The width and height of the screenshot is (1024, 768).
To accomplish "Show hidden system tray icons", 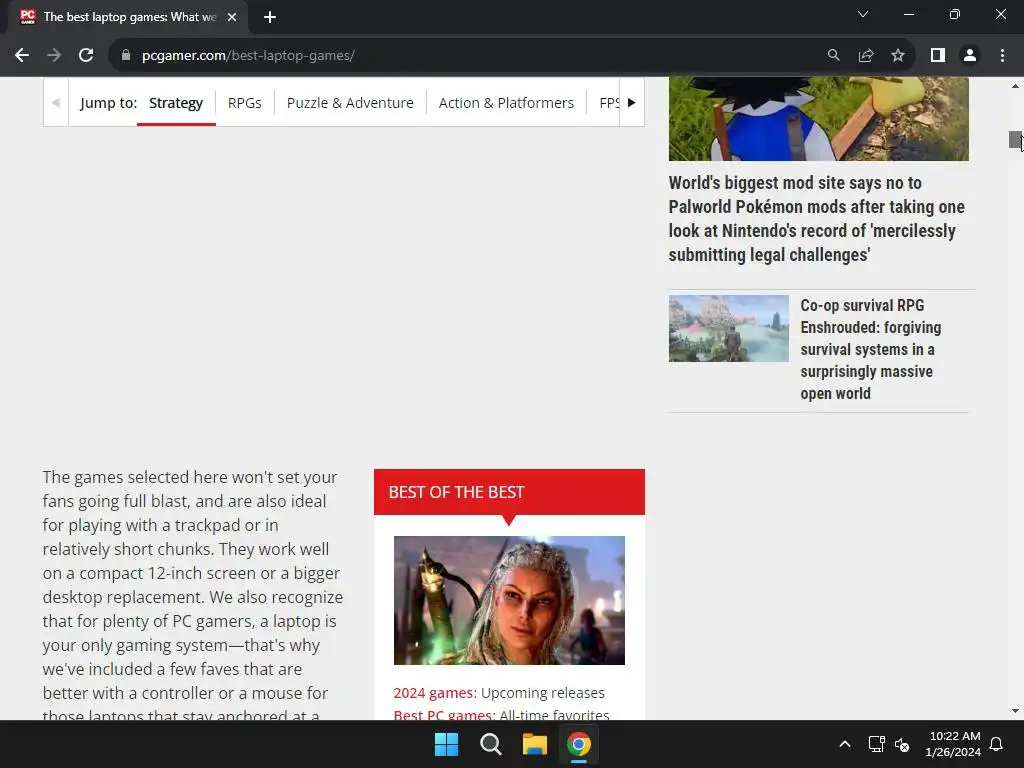I will (844, 744).
